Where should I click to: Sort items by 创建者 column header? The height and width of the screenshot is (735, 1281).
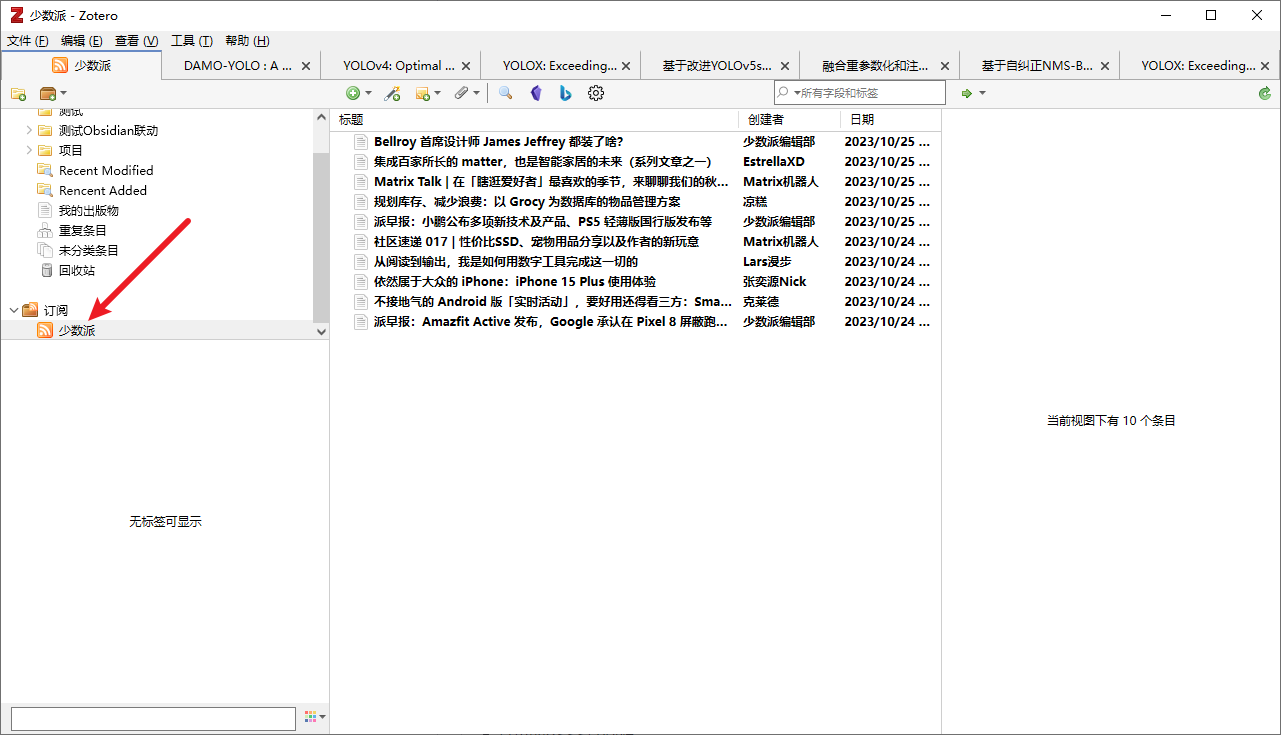pyautogui.click(x=790, y=119)
